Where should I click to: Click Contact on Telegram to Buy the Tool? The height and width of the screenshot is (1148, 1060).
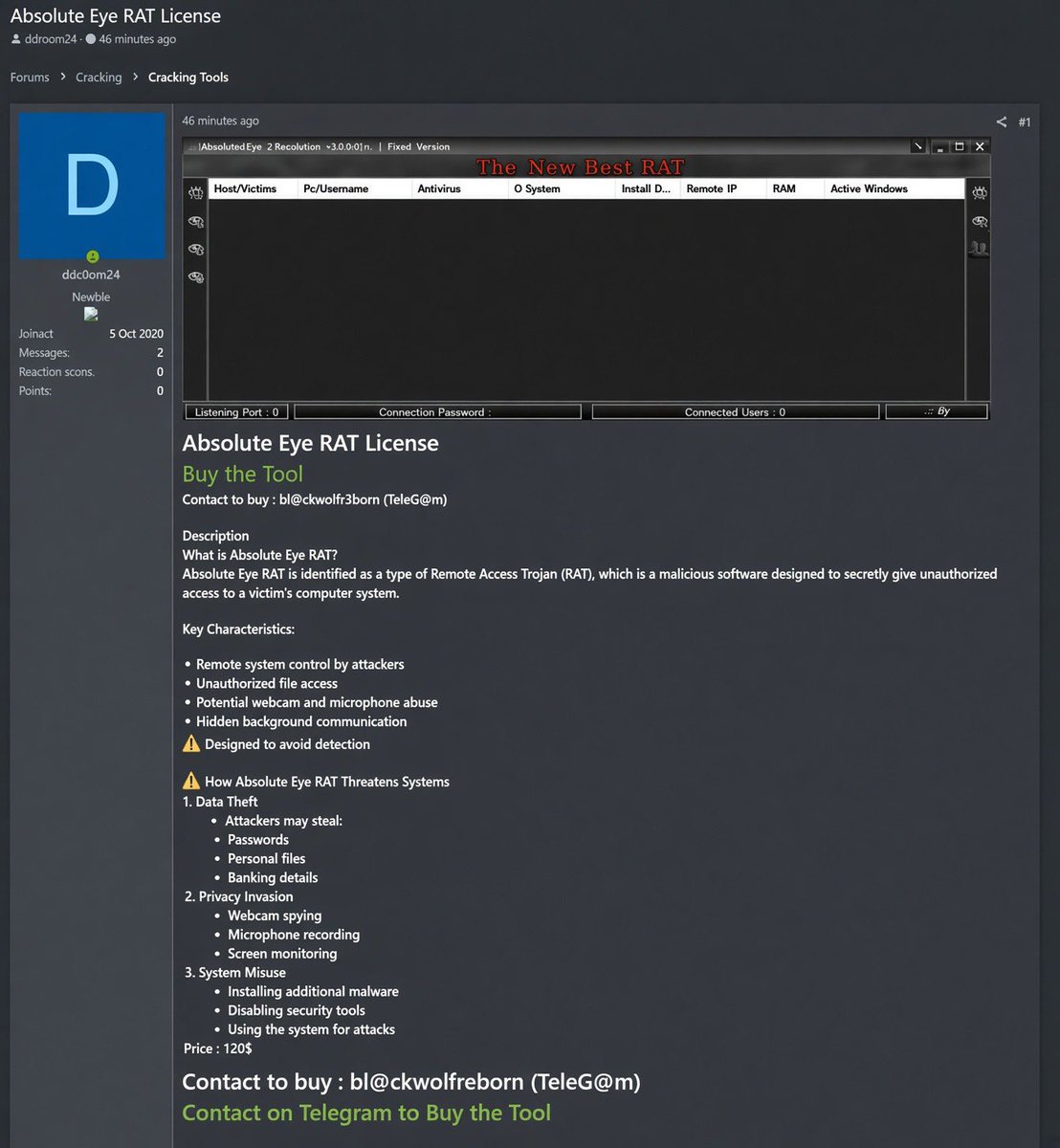coord(366,1113)
